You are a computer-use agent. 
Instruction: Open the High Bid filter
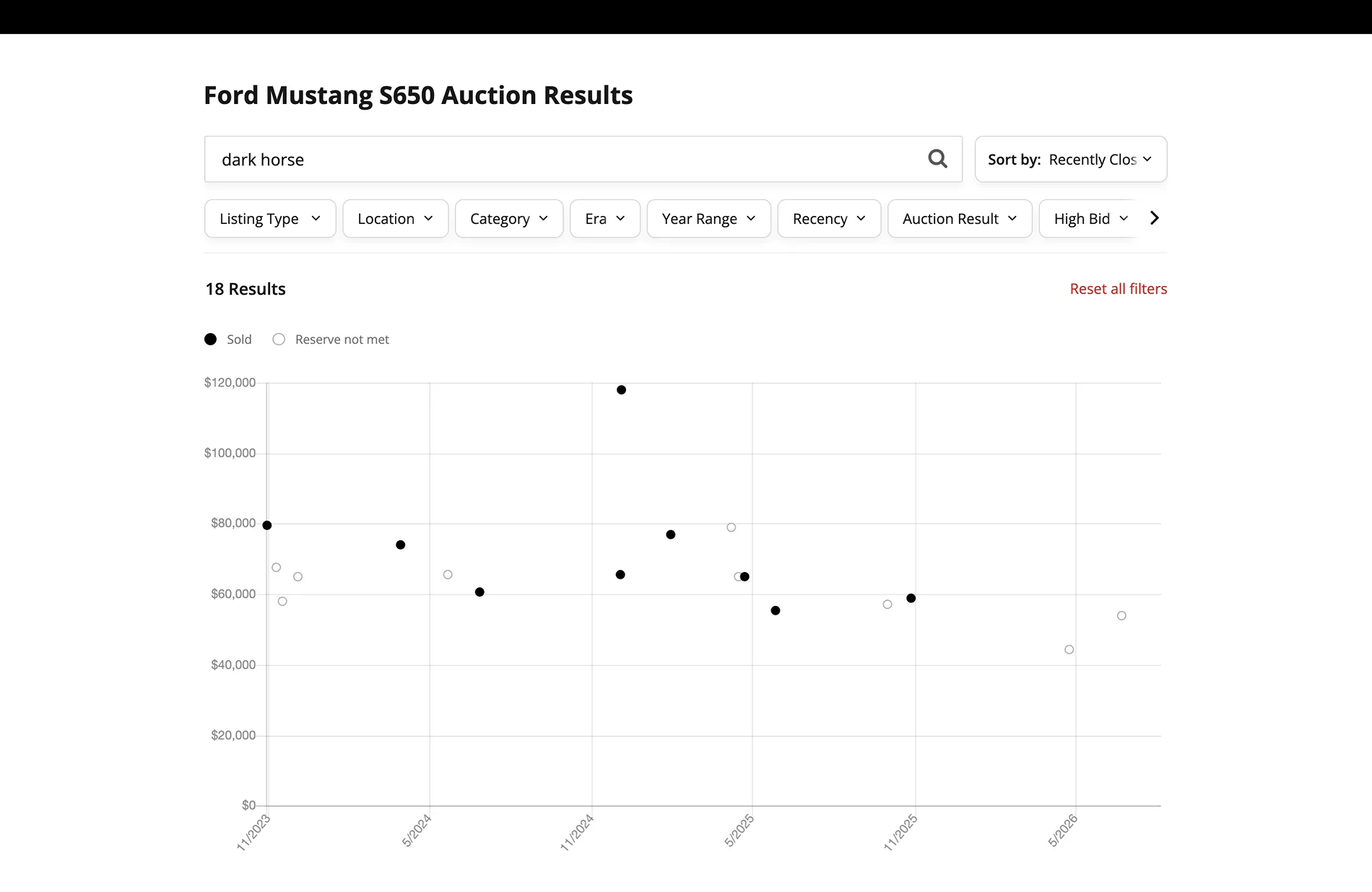click(x=1090, y=219)
